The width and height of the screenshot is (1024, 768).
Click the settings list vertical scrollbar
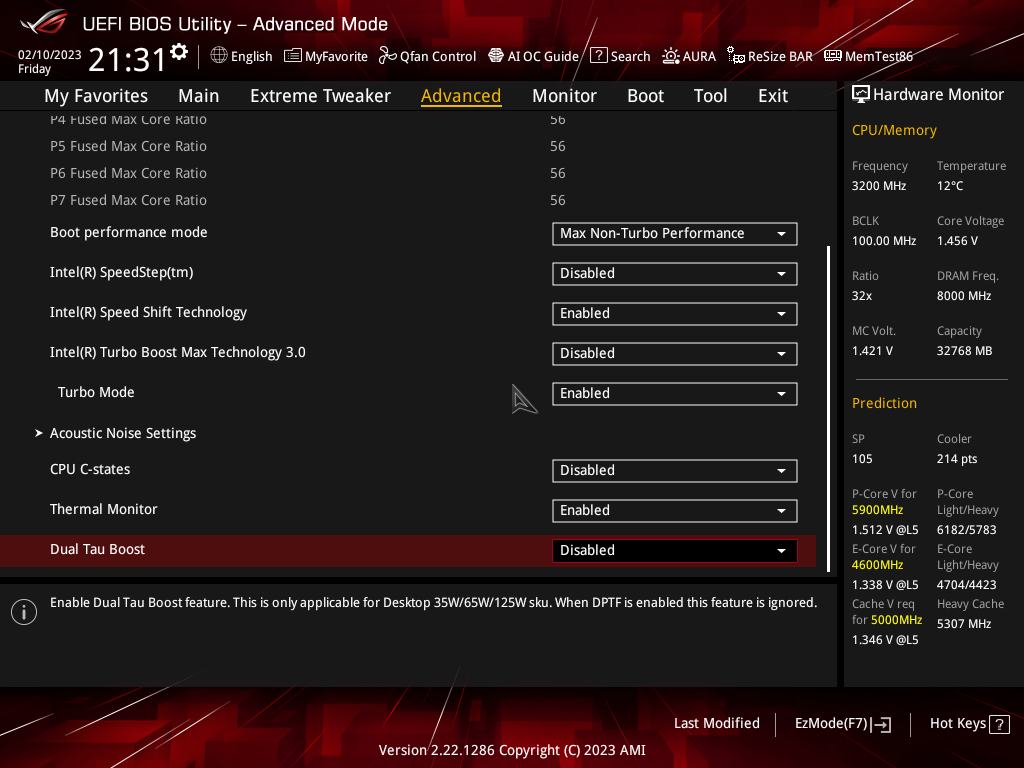(x=829, y=409)
